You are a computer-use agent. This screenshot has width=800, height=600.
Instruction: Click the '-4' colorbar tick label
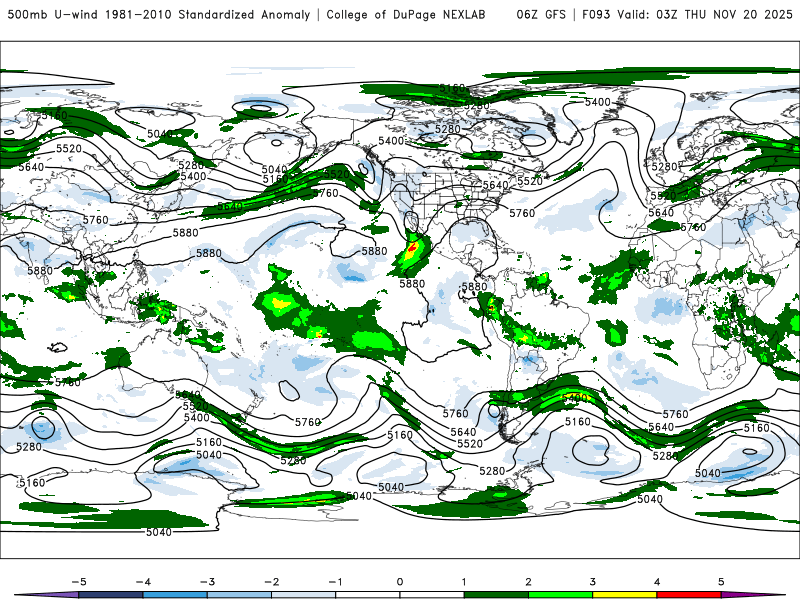pos(143,582)
